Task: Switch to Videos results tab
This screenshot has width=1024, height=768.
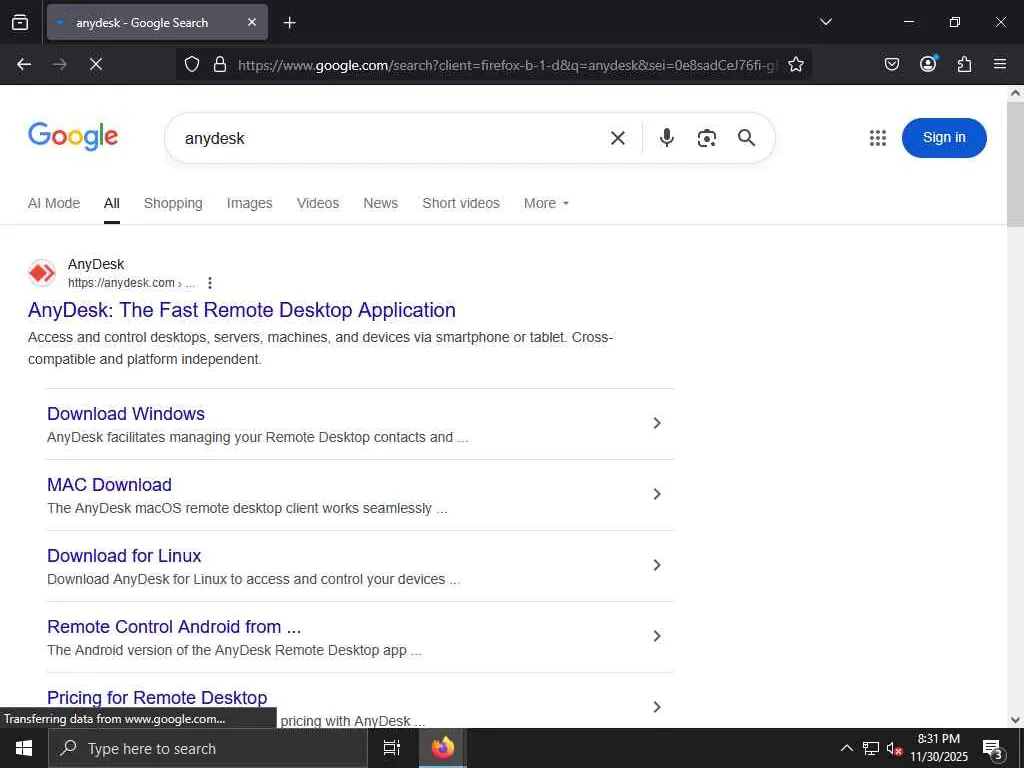Action: point(318,203)
